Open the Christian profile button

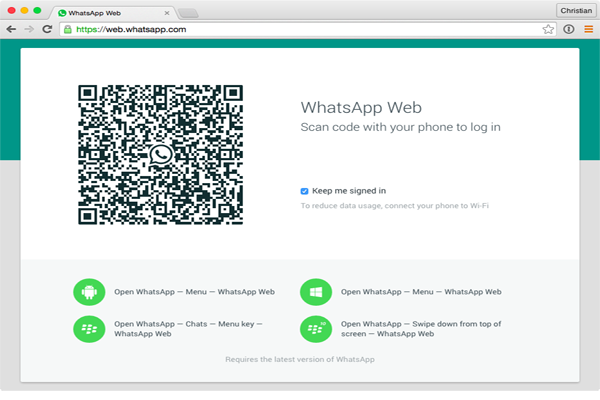576,11
